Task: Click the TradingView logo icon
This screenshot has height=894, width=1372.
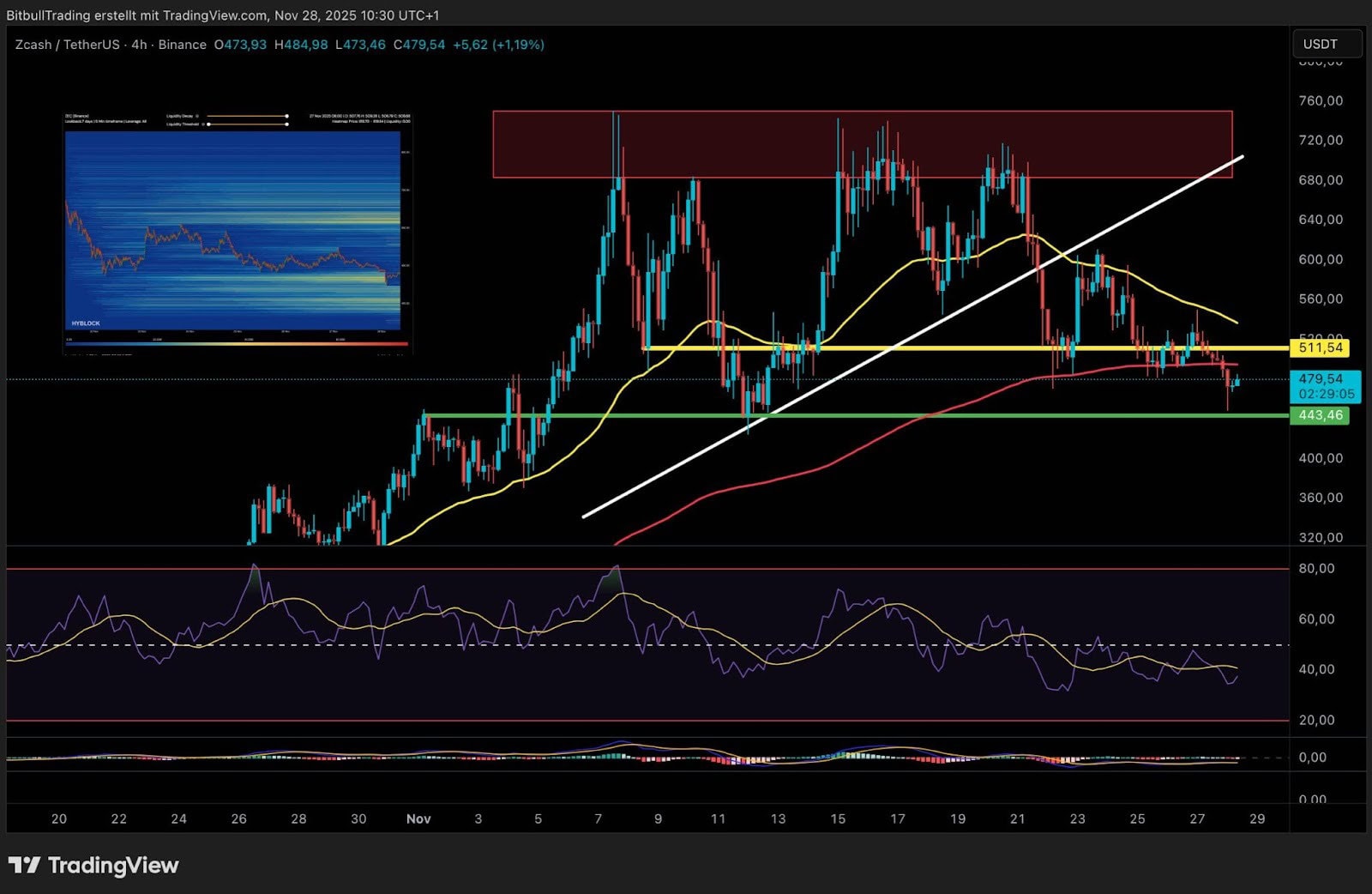Action: 25,865
